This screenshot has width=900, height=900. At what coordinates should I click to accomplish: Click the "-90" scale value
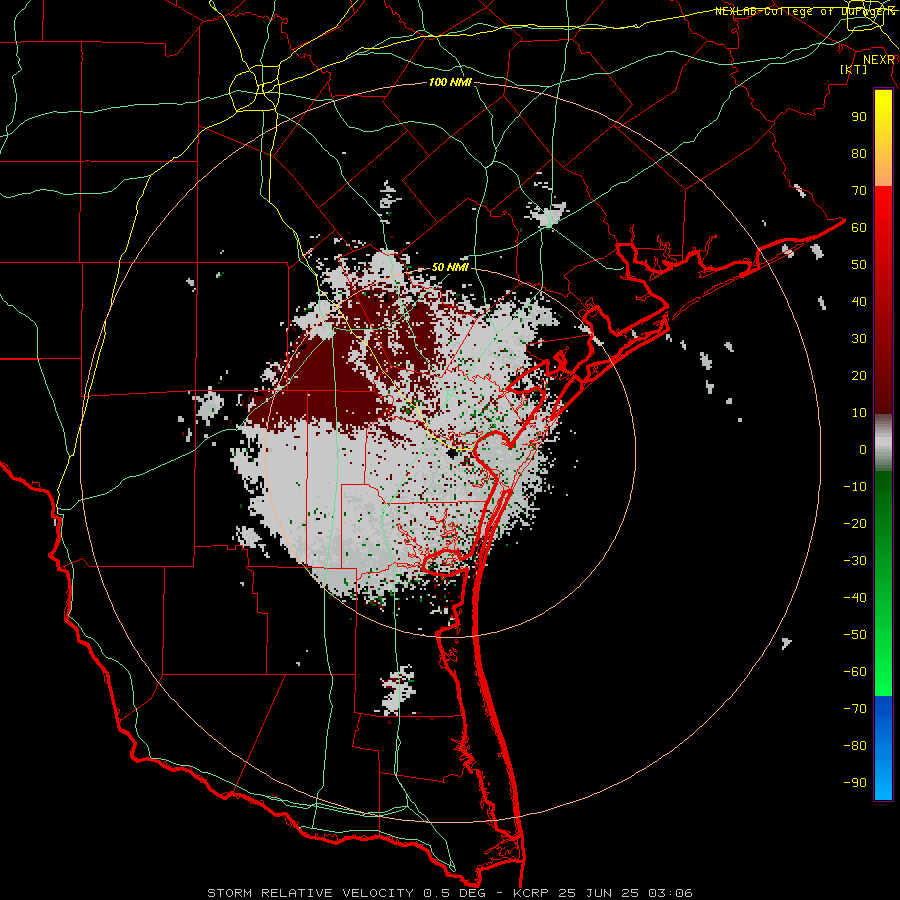pyautogui.click(x=855, y=783)
